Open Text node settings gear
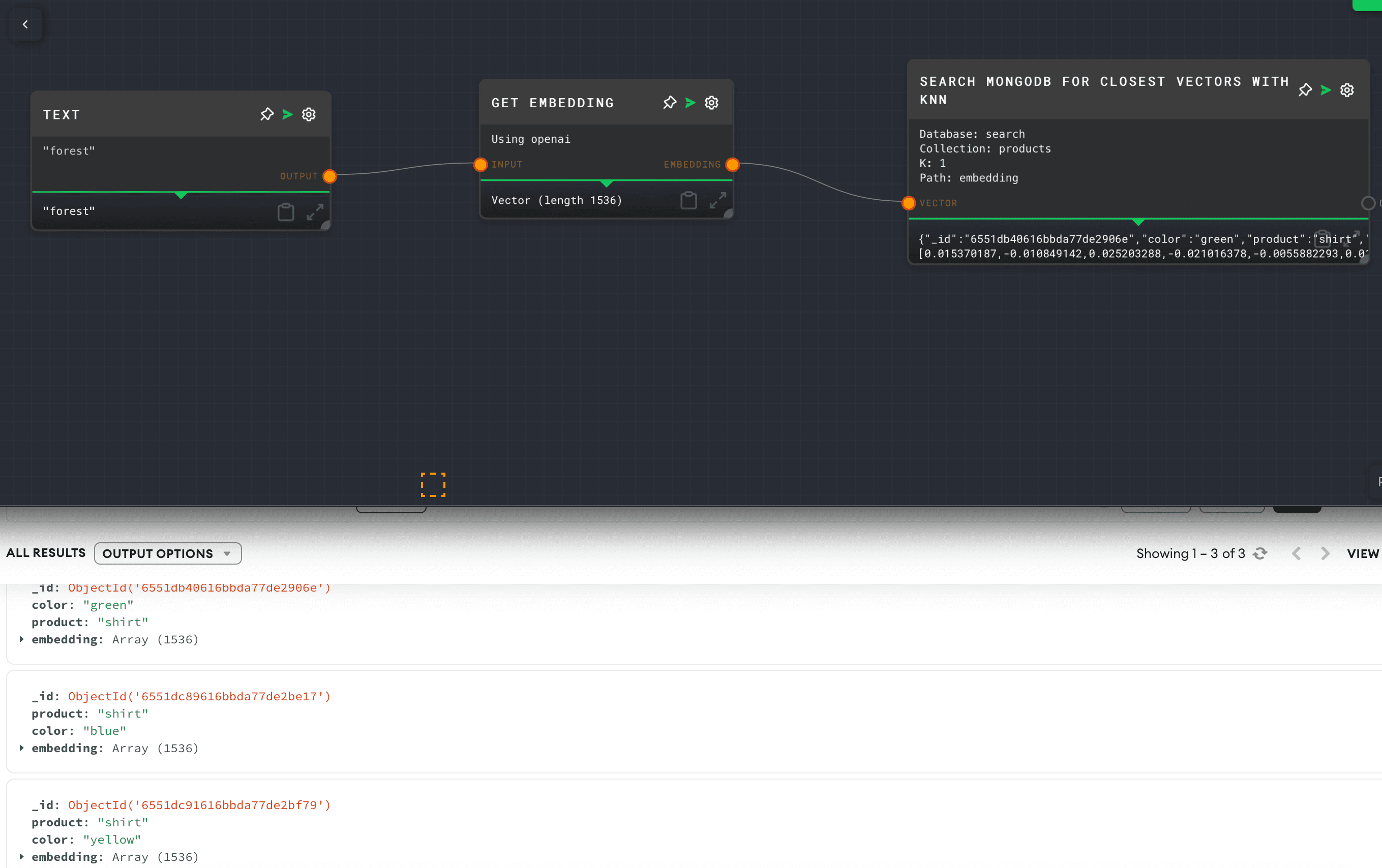Screen dimensions: 1382x868 309,114
